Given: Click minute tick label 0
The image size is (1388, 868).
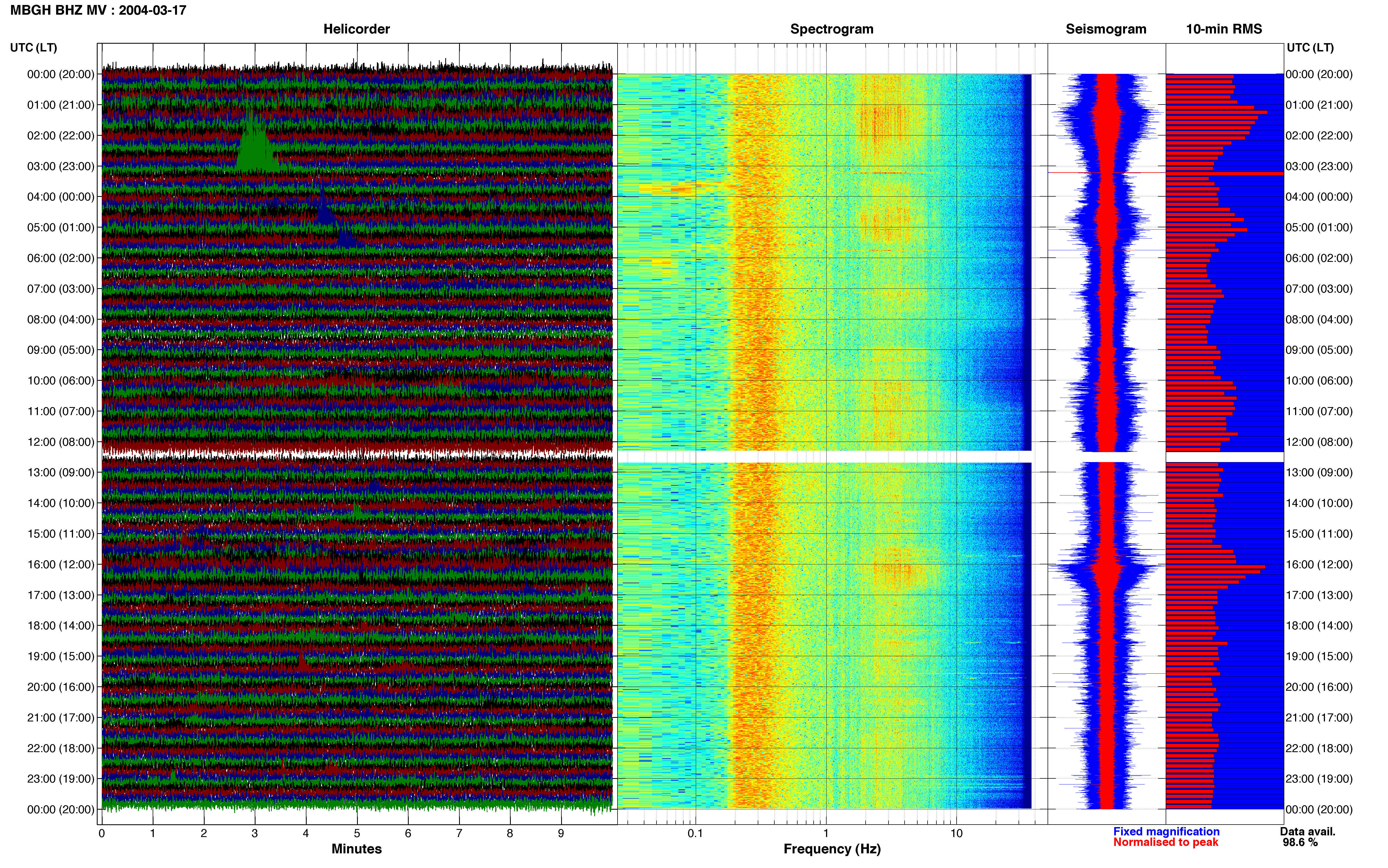Looking at the screenshot, I should [x=101, y=833].
